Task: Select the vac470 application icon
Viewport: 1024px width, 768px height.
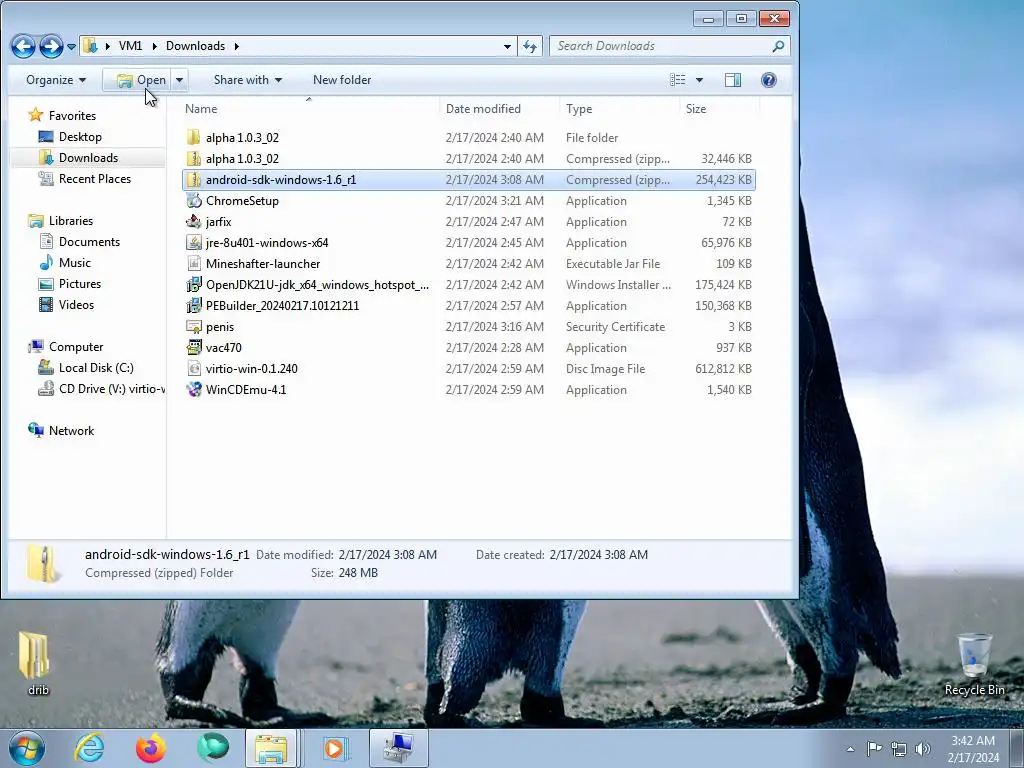Action: tap(193, 347)
